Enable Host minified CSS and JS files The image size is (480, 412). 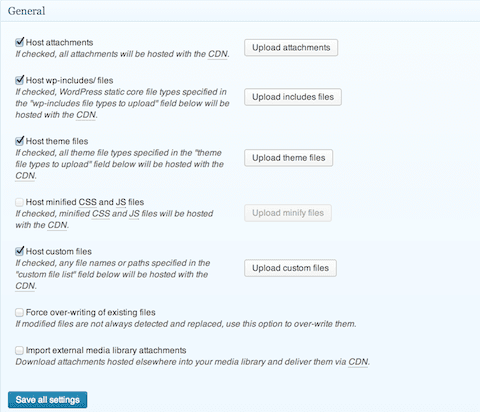19,202
